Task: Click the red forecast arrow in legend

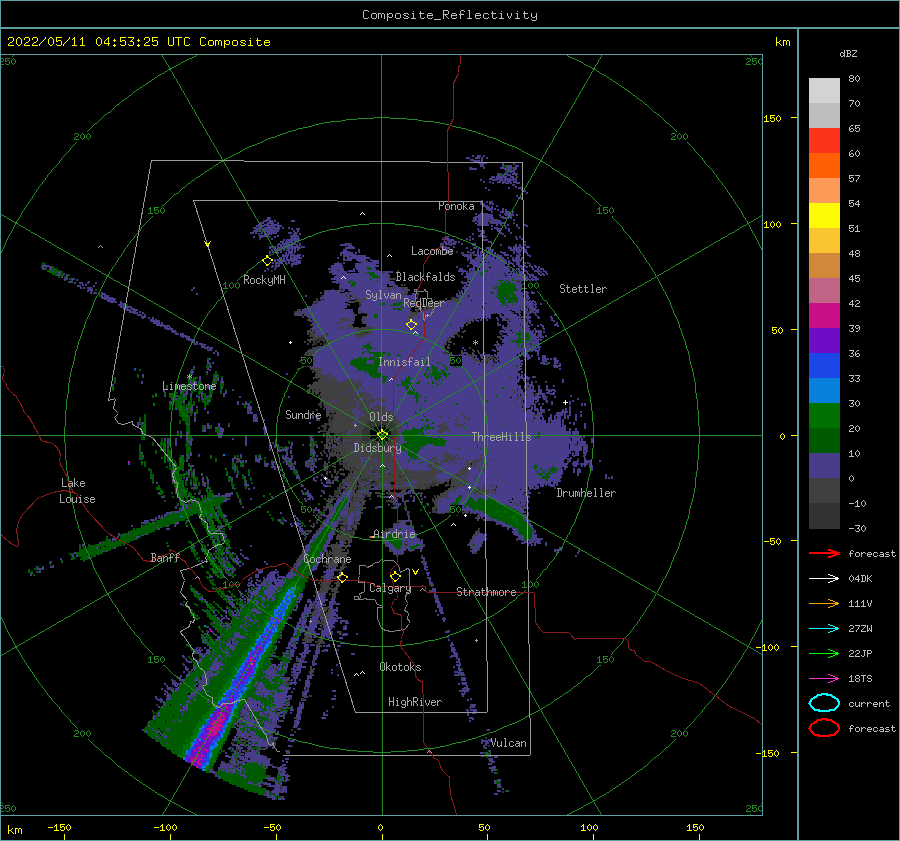Action: (824, 553)
